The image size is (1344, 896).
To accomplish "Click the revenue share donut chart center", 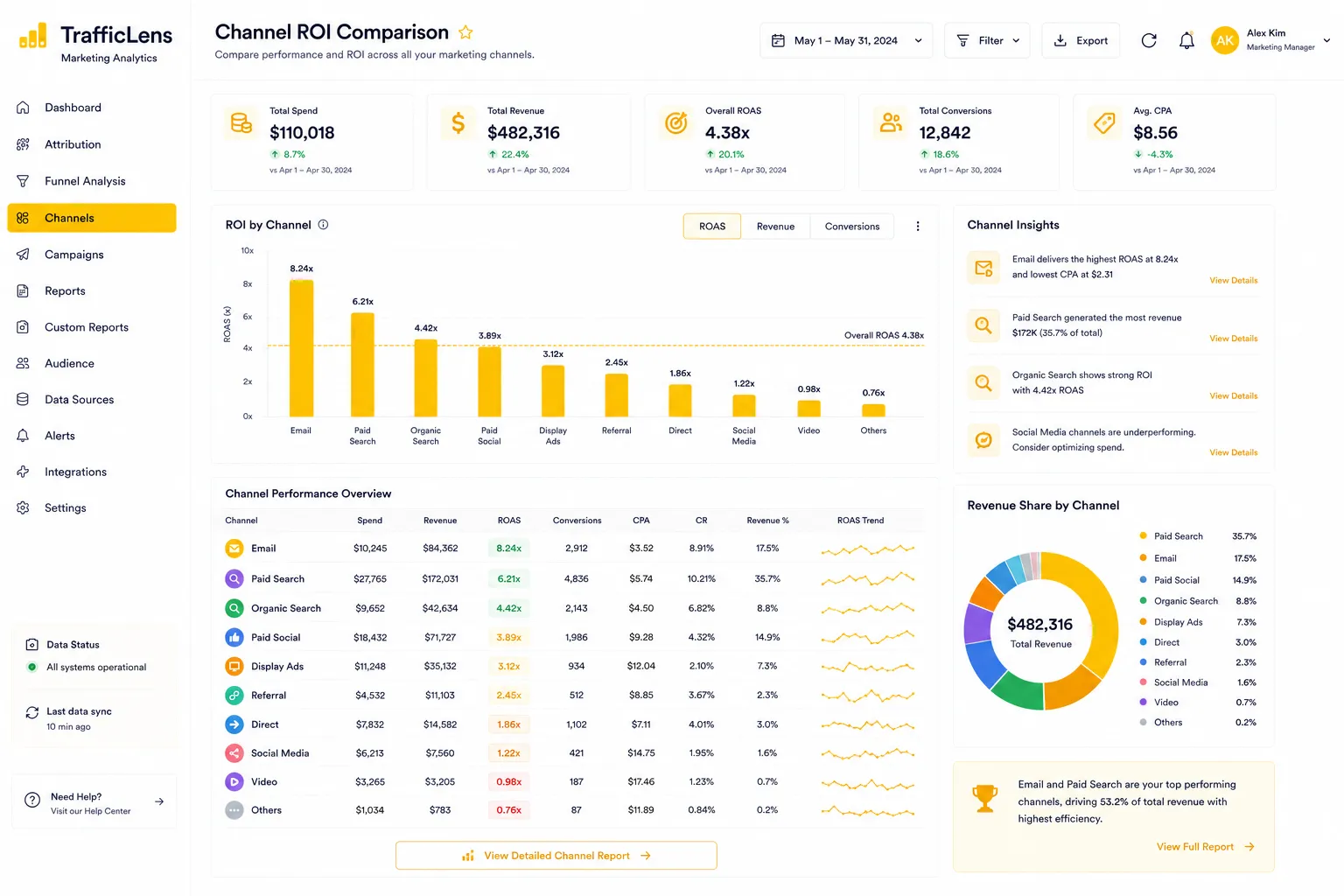I will [1040, 632].
